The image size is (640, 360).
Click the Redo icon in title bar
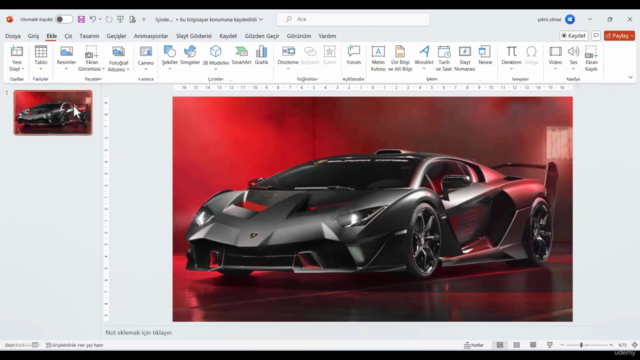[109, 19]
